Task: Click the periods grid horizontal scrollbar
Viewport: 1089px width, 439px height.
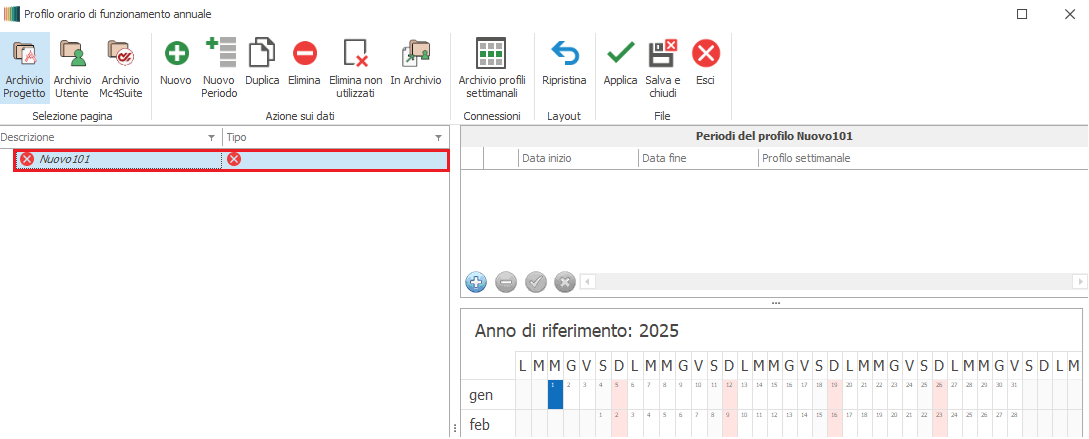Action: pos(830,282)
